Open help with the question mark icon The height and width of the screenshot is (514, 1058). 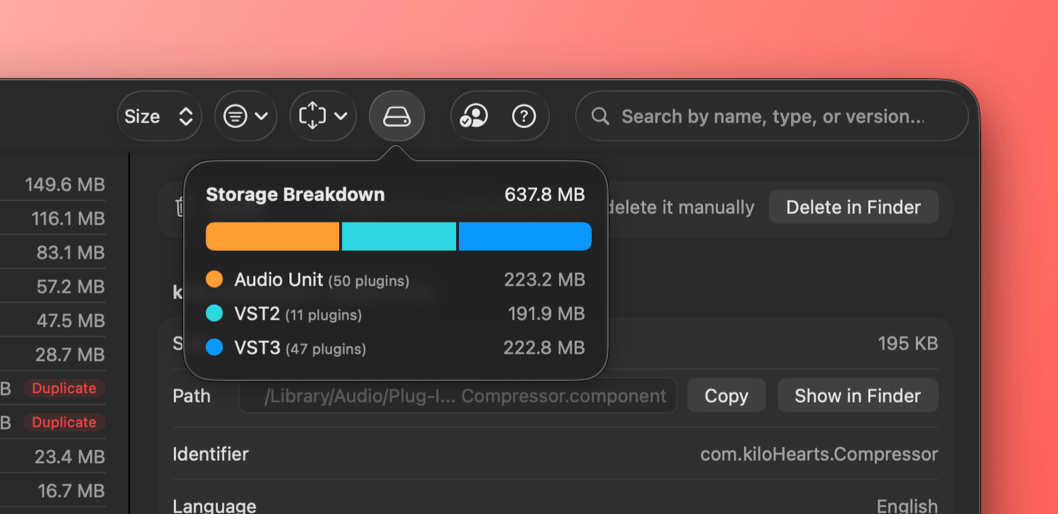(x=524, y=116)
